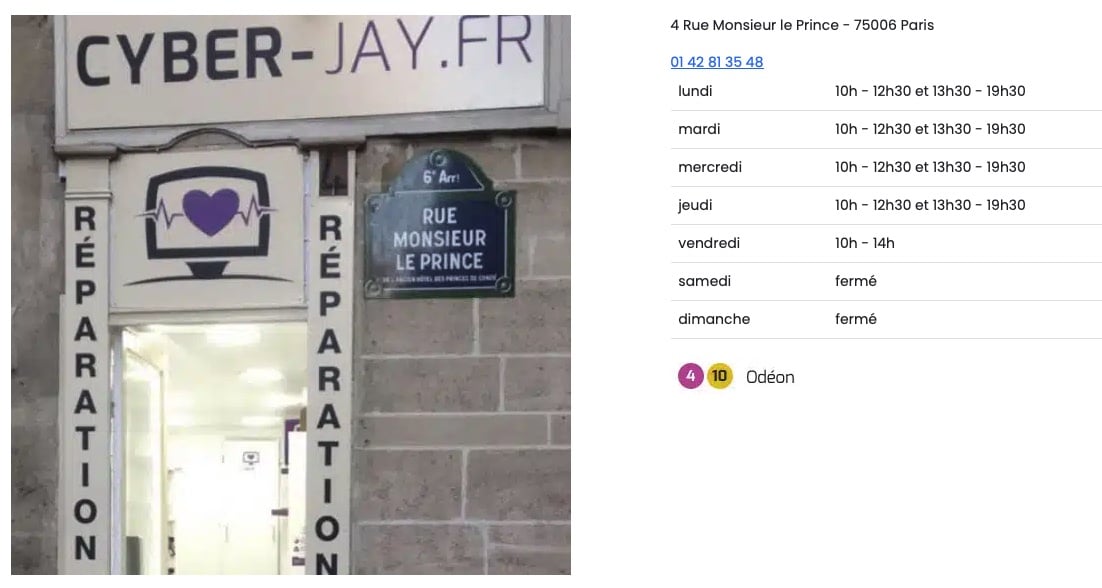Click the metro line 4 purple badge
This screenshot has height=588, width=1102.
pos(690,377)
